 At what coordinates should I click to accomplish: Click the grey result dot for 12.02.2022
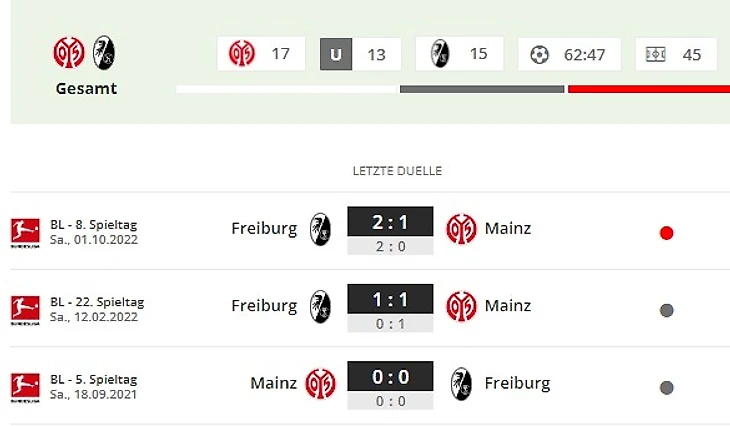tap(667, 310)
